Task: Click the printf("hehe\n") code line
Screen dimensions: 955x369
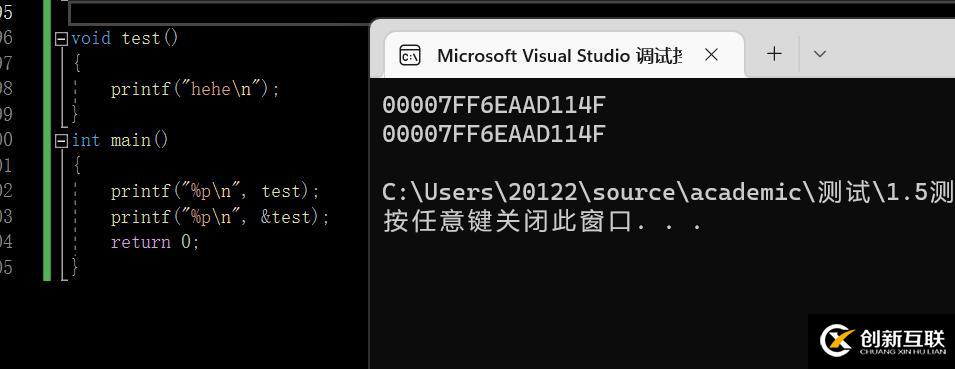Action: click(x=195, y=90)
